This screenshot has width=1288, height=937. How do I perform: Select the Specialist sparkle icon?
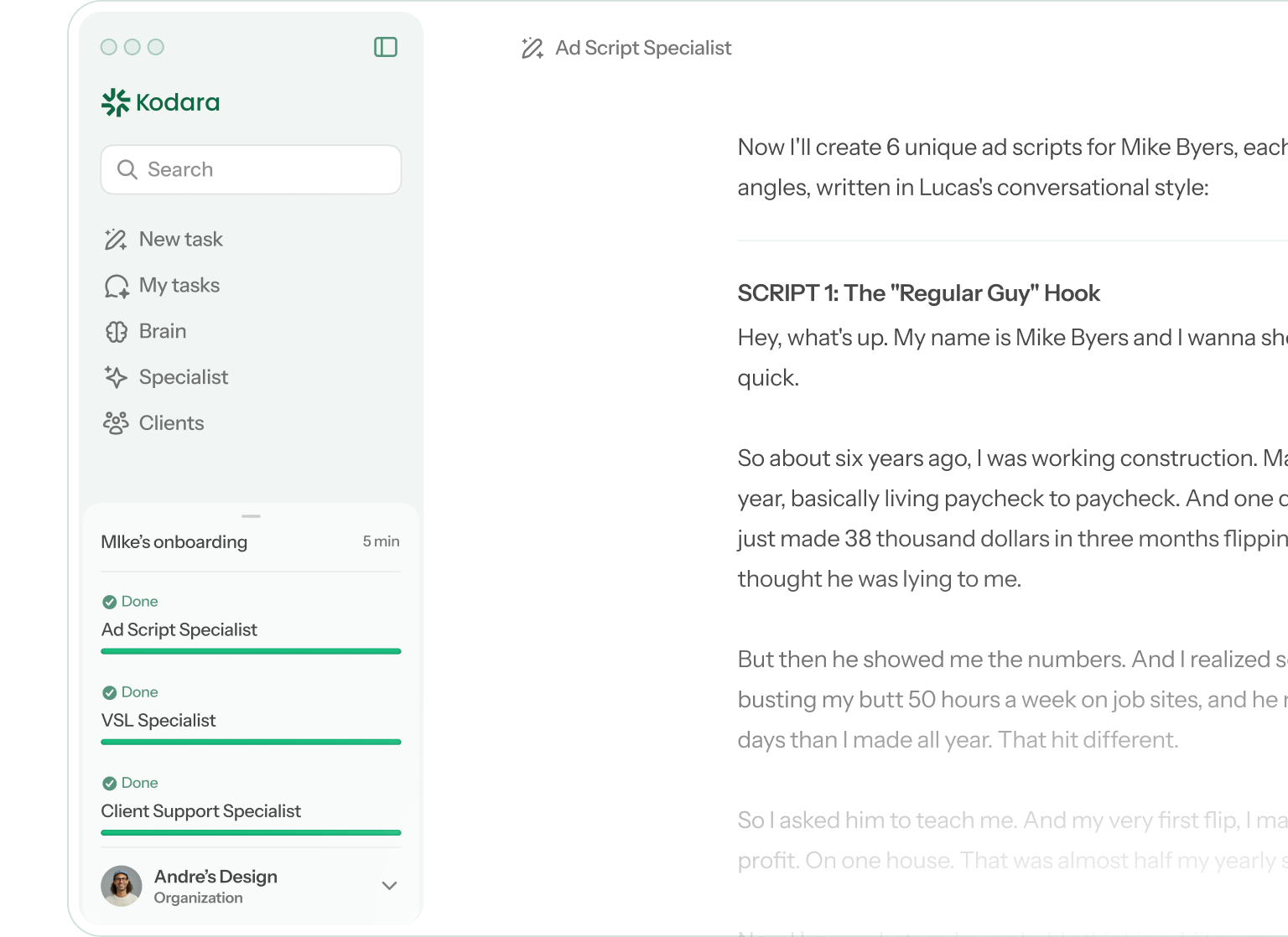(x=116, y=377)
